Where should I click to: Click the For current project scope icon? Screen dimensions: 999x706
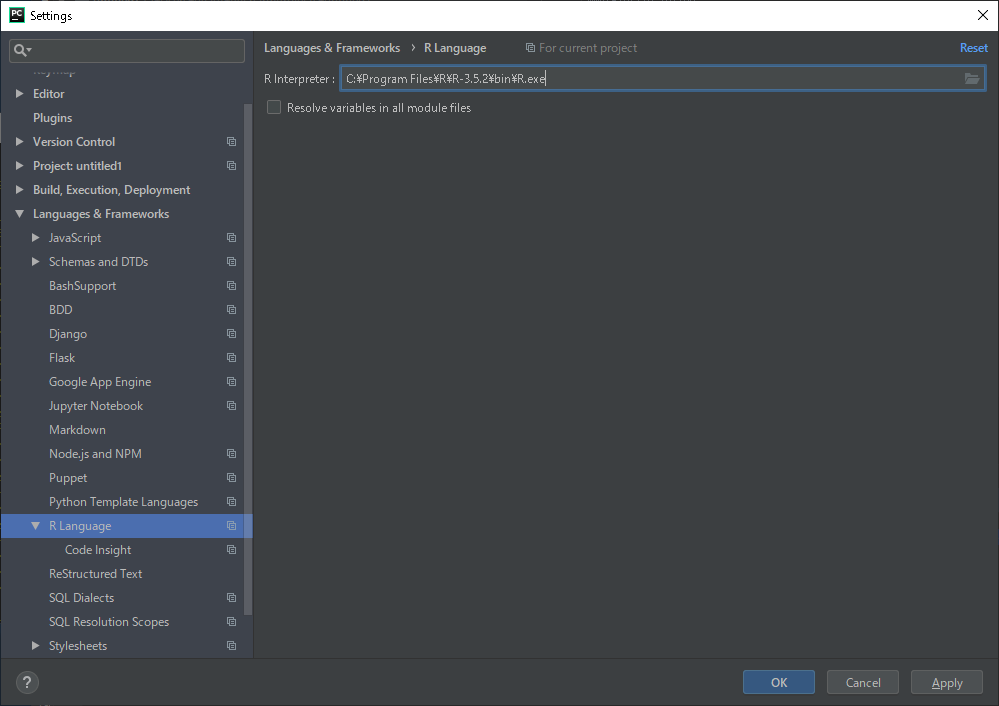point(528,47)
